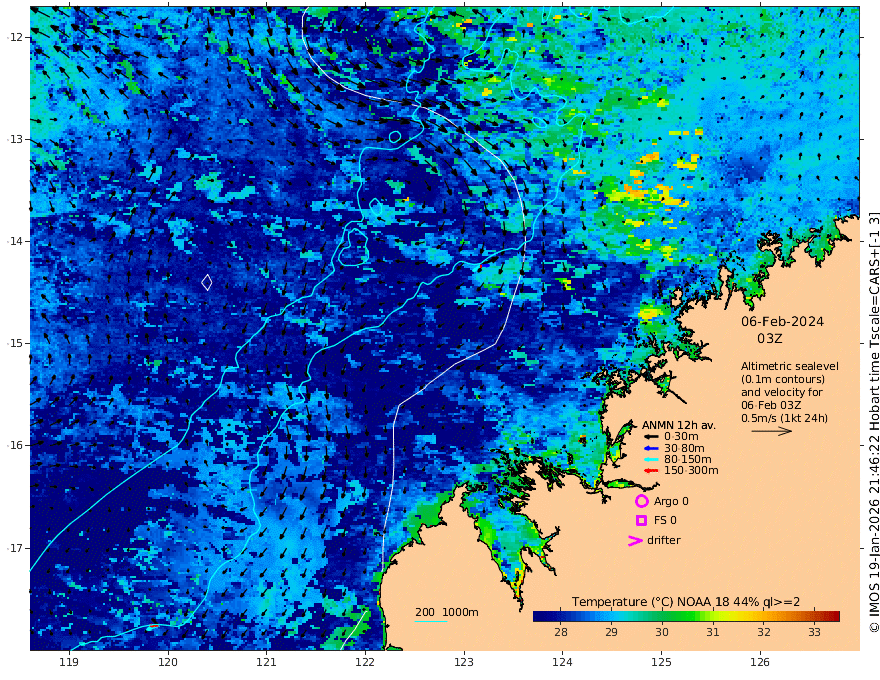Image resolution: width=880 pixels, height=680 pixels.
Task: Click the red 150-300m ANMN arrow
Action: click(651, 471)
